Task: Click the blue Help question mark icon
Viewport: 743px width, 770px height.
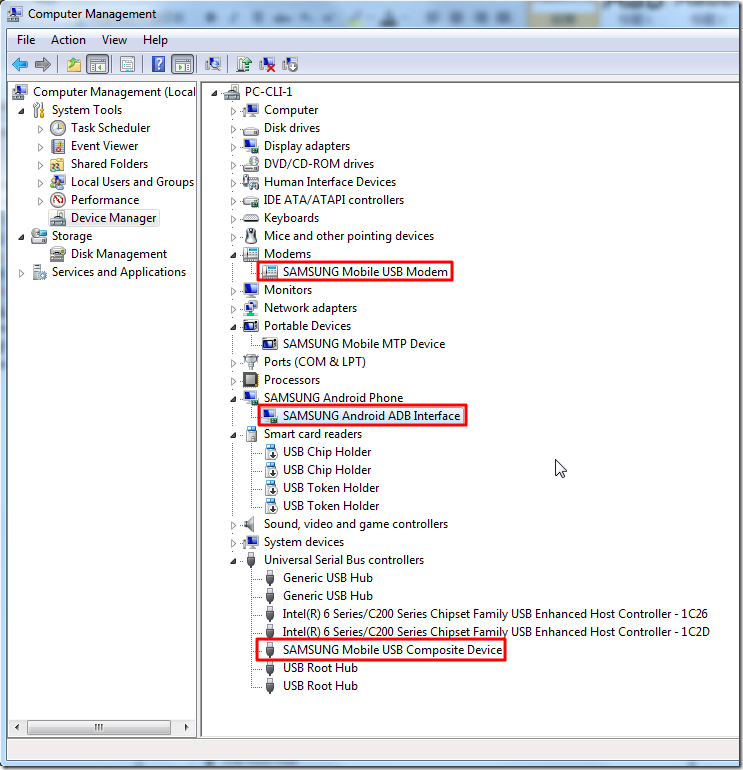Action: pyautogui.click(x=158, y=64)
